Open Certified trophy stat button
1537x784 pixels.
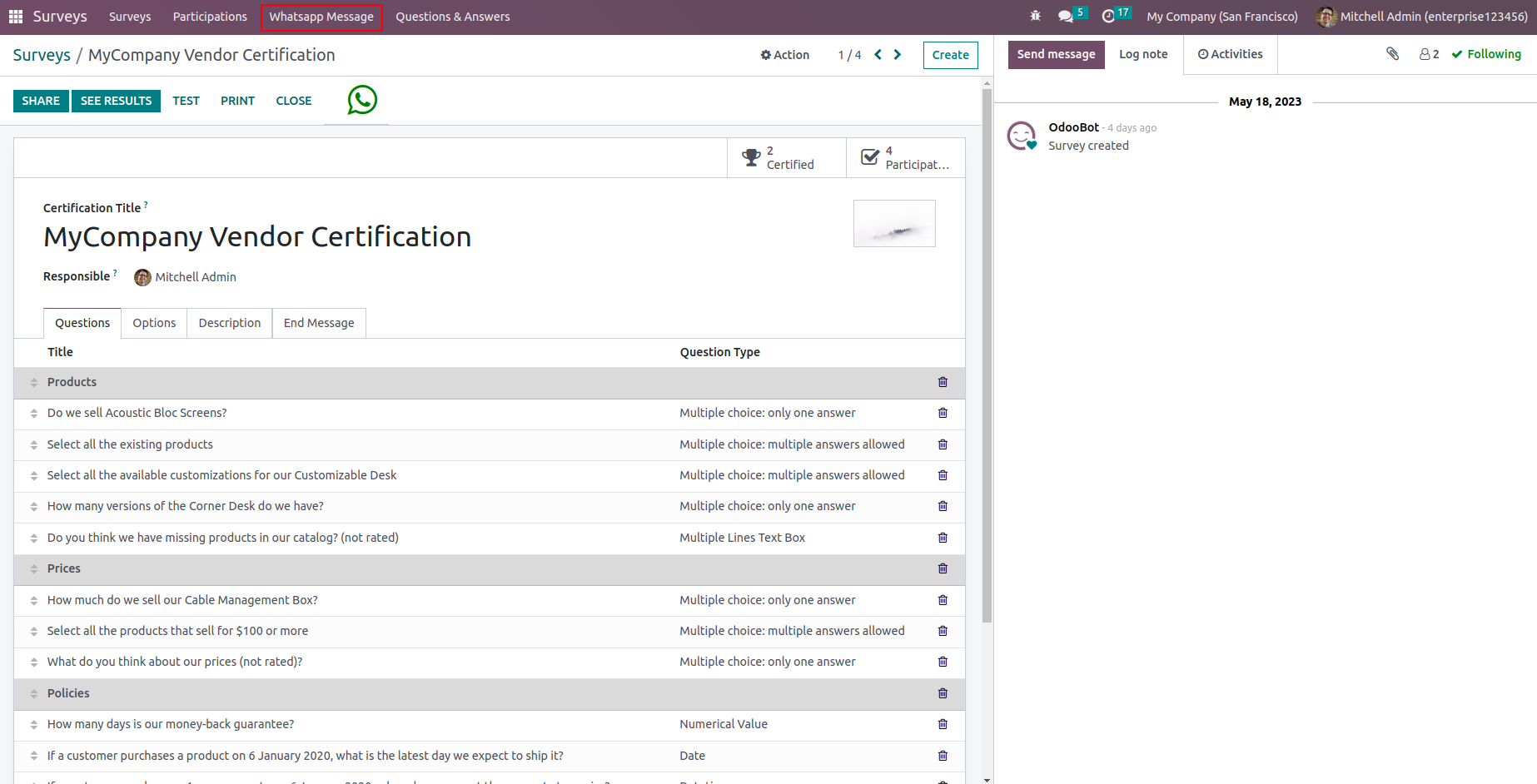pos(787,157)
